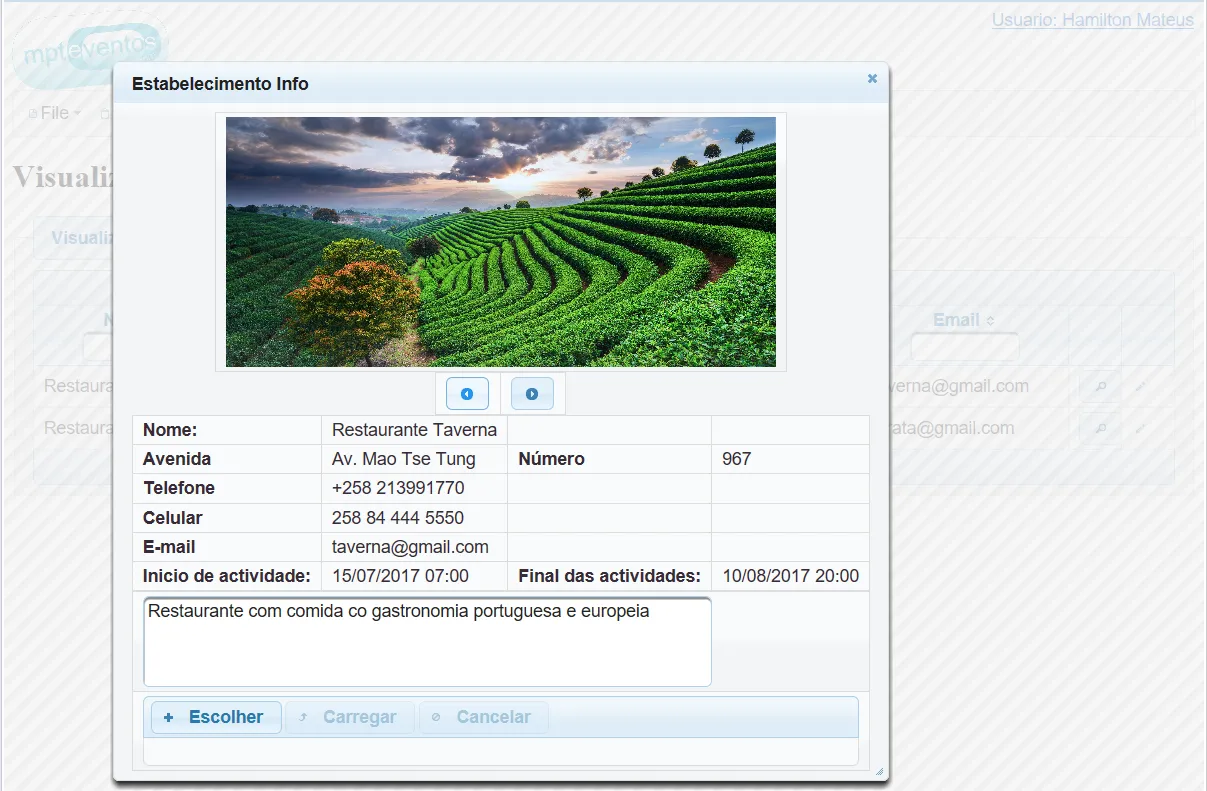Click the first row's gmail address in the background table
Screen dimensions: 1207x791
[959, 386]
